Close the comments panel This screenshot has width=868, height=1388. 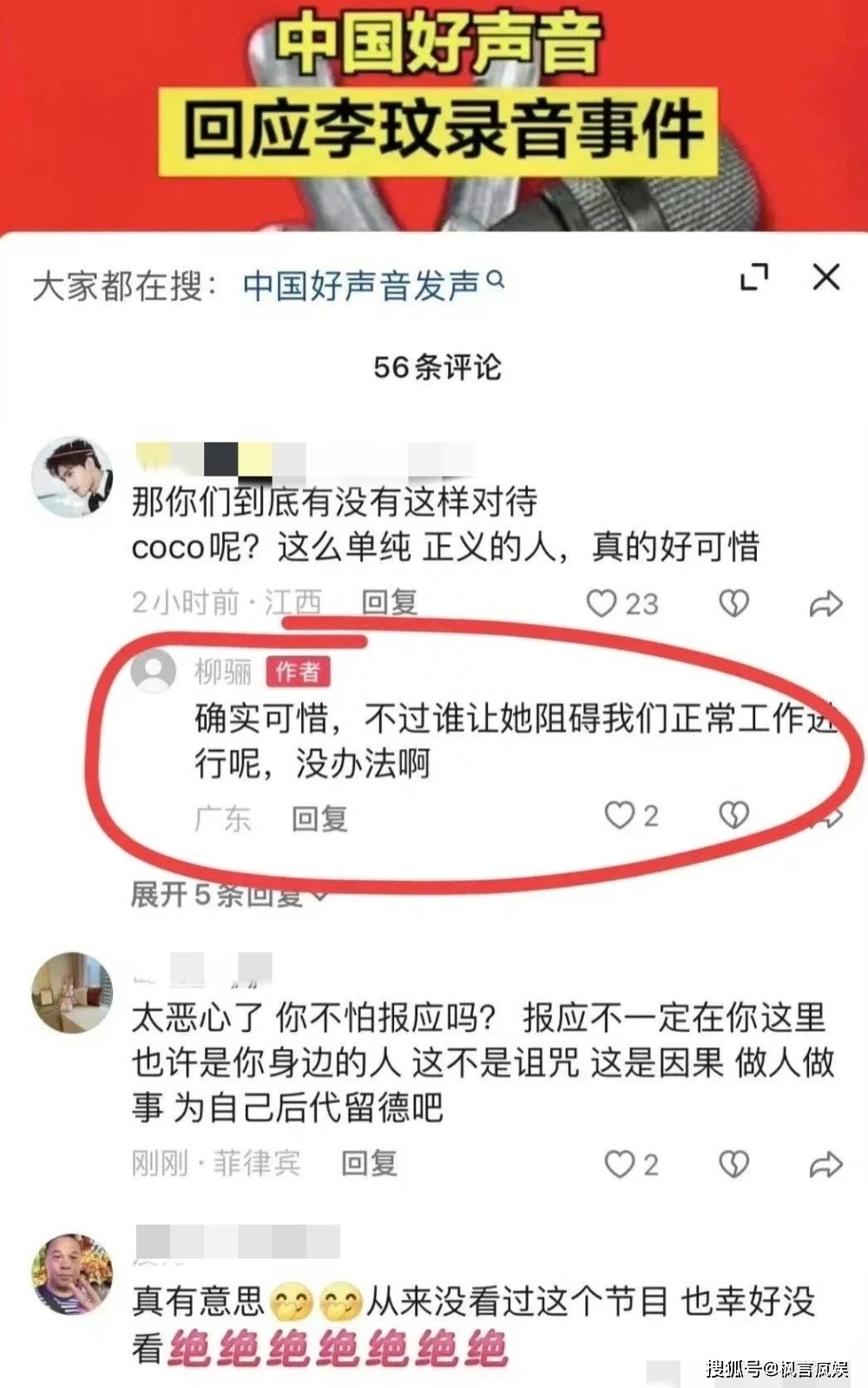pyautogui.click(x=825, y=277)
